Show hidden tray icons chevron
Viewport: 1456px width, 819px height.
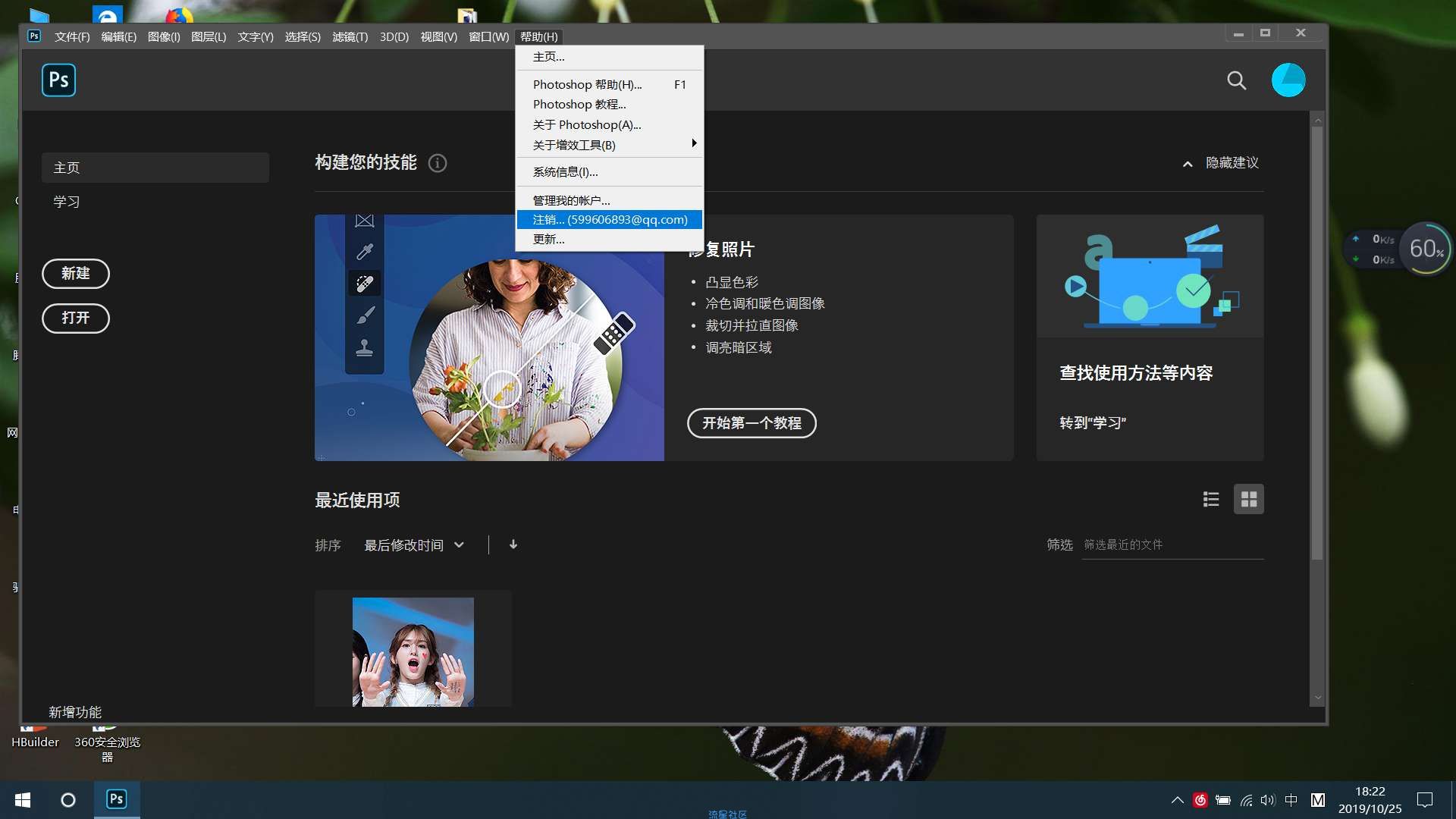click(1177, 800)
